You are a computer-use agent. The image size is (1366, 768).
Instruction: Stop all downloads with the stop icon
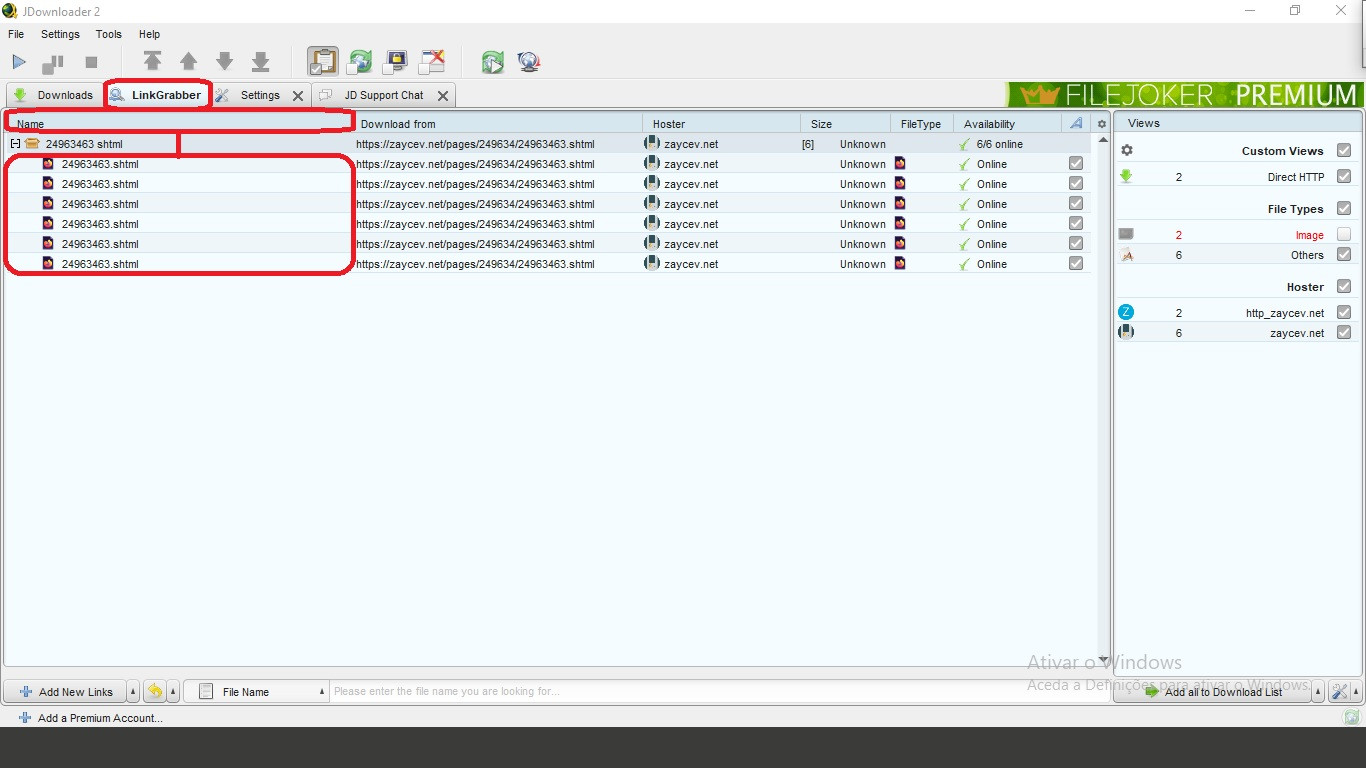coord(91,63)
